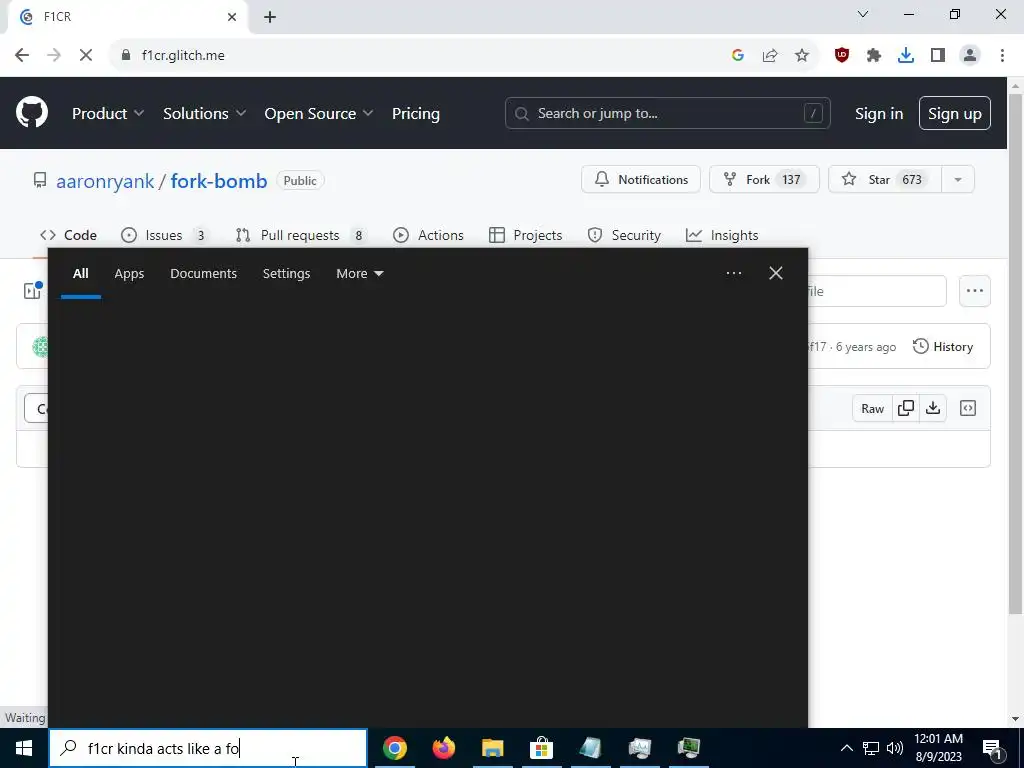Open the Projects tab

pyautogui.click(x=526, y=235)
